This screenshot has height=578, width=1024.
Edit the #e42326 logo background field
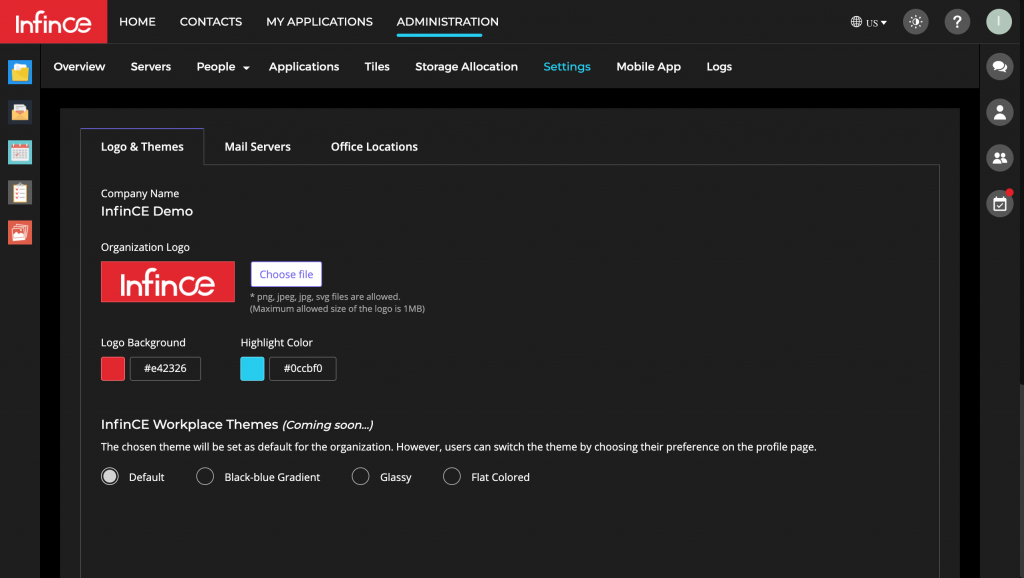pyautogui.click(x=165, y=368)
